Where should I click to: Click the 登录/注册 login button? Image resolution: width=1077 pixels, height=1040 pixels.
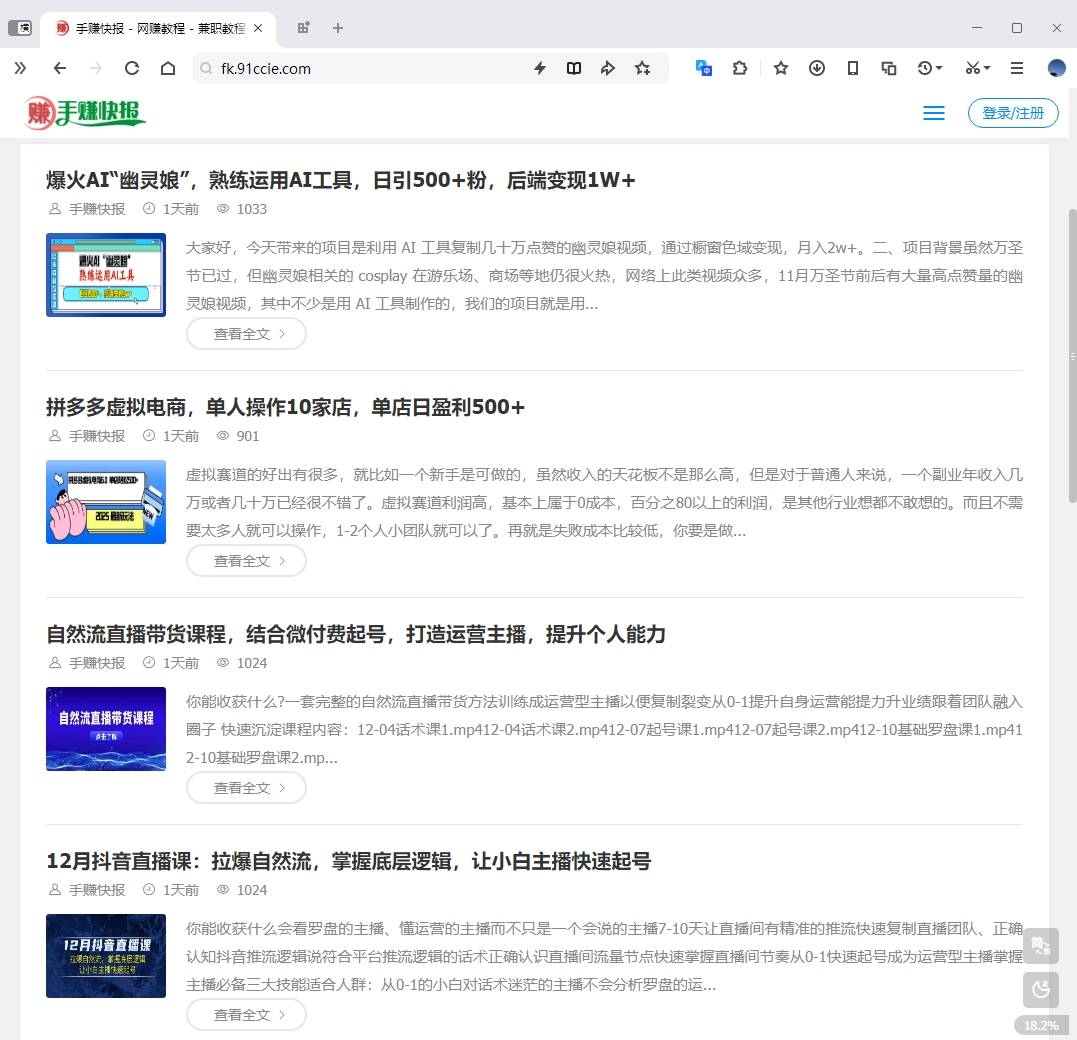point(1013,113)
